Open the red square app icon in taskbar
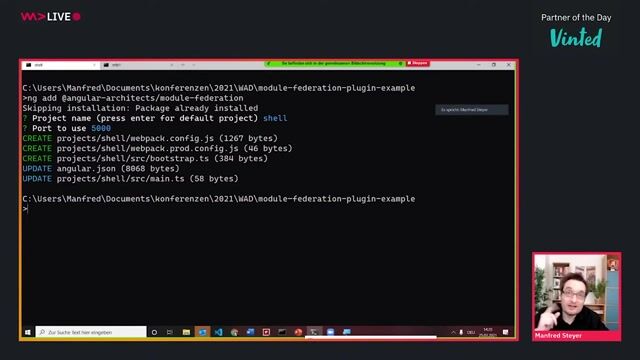640x360 pixels. pos(266,332)
